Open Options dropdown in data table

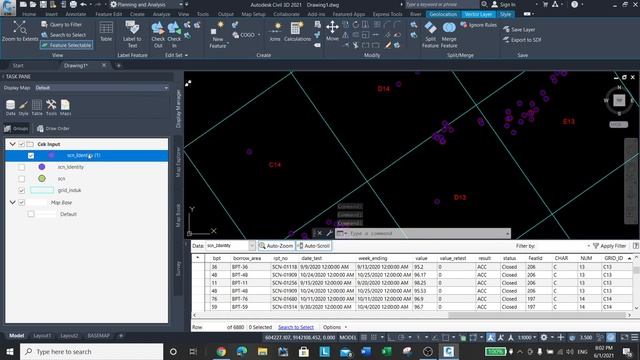[x=334, y=327]
